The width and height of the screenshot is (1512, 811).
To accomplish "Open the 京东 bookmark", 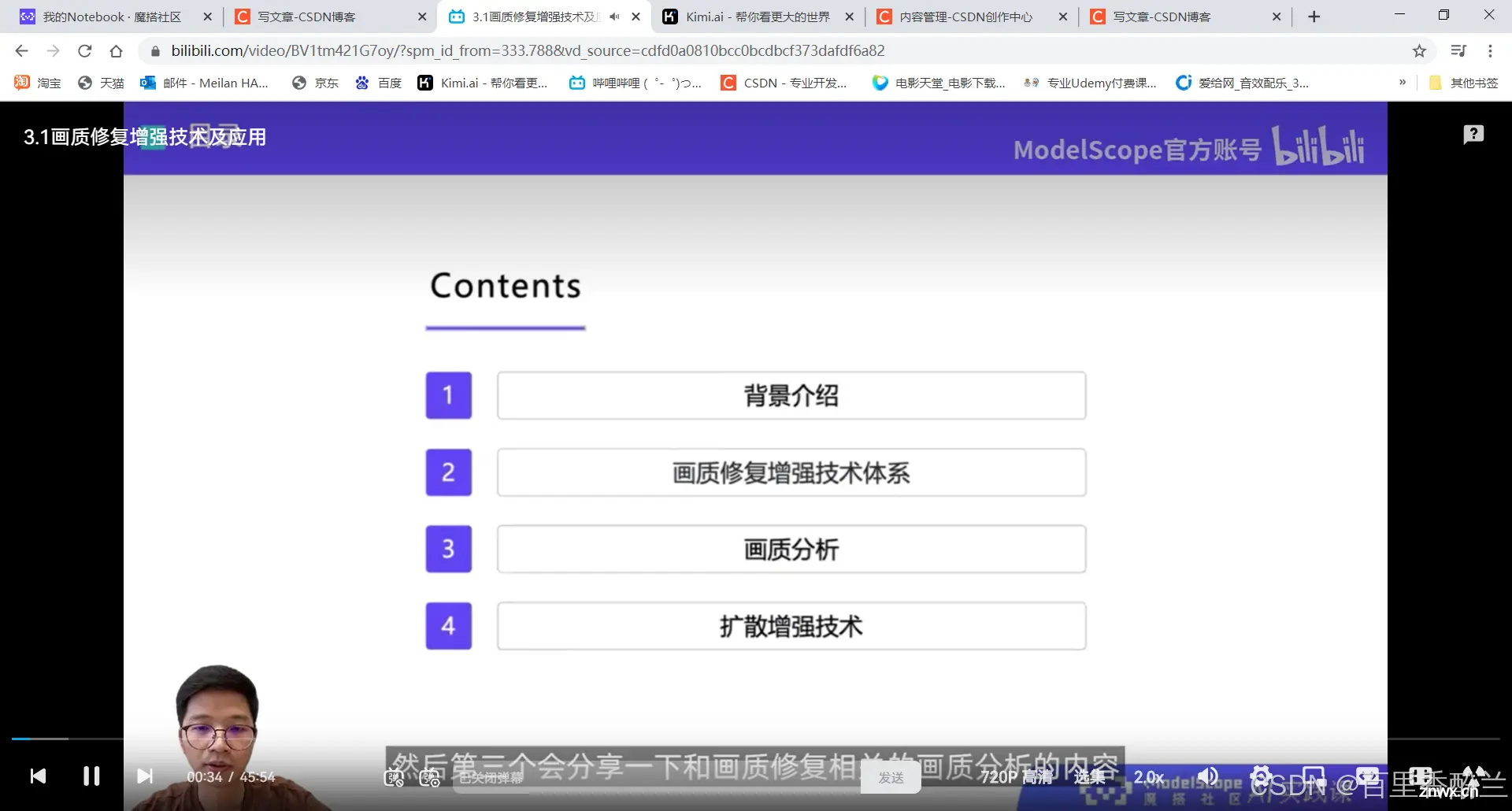I will click(315, 83).
